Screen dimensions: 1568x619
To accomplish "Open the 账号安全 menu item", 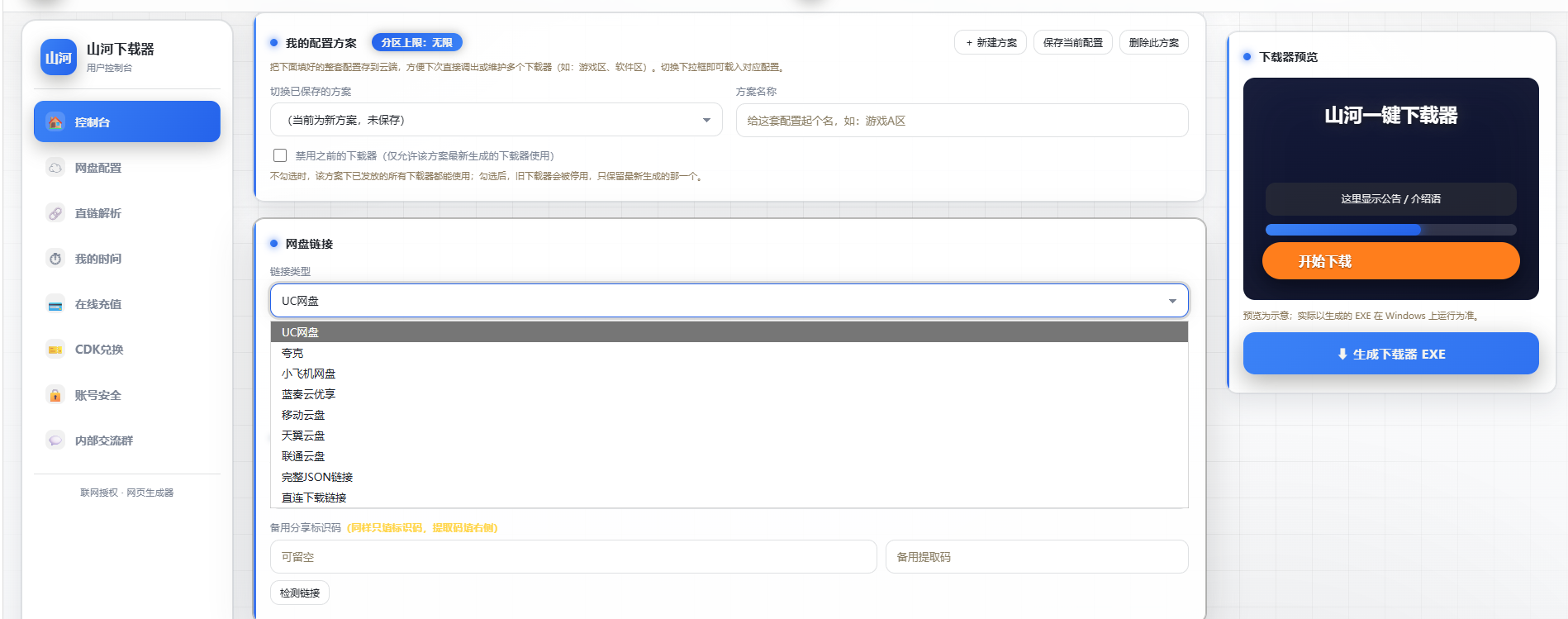I will [x=127, y=395].
